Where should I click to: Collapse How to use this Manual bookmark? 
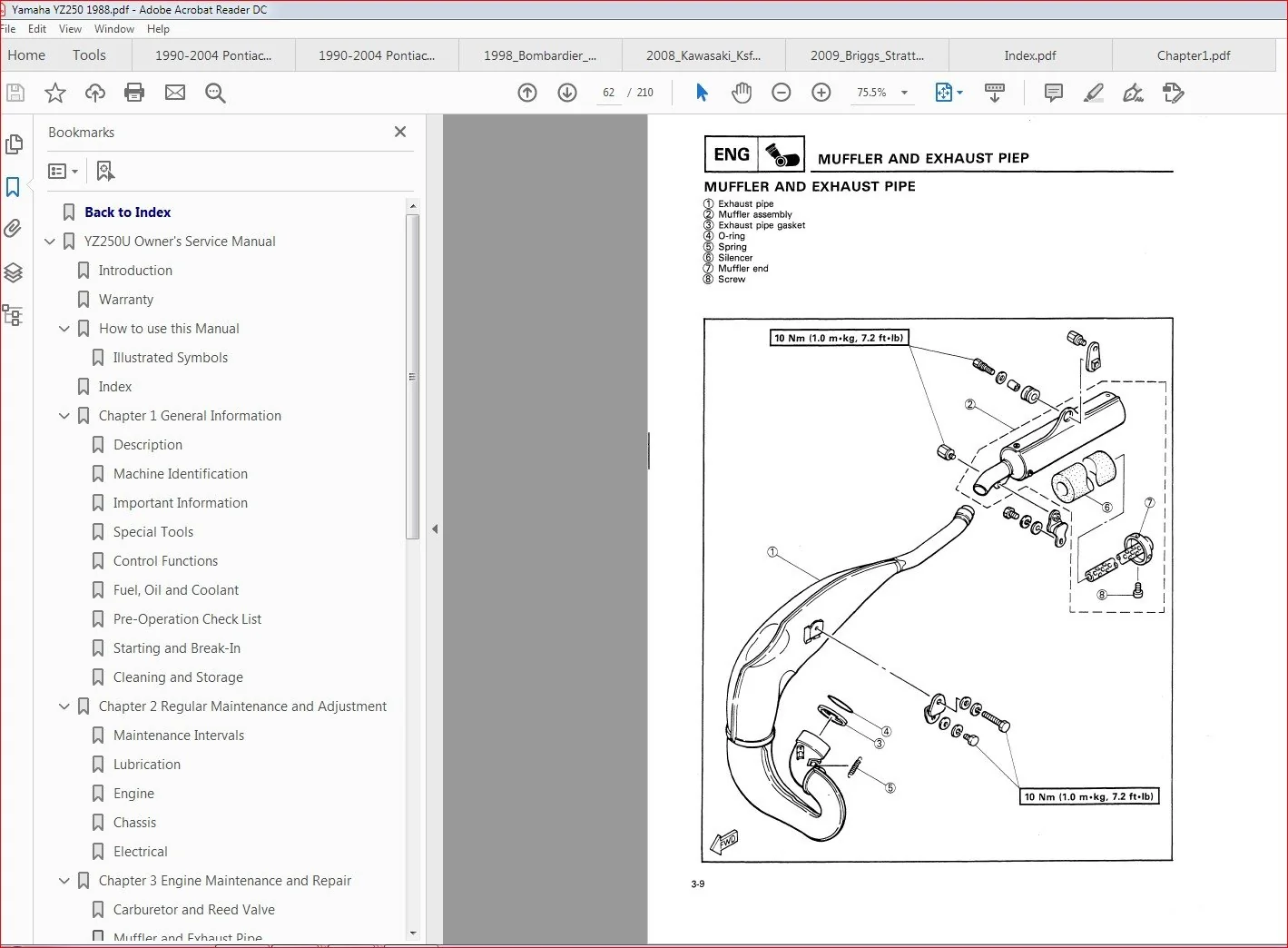[64, 329]
